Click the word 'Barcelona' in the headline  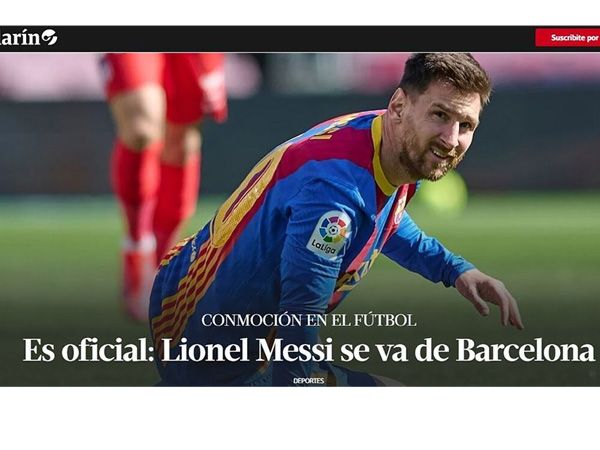[x=525, y=350]
